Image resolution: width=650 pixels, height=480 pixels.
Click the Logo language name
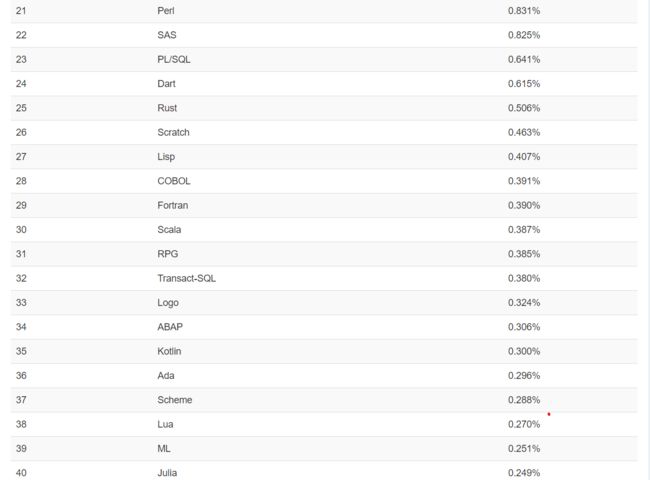click(168, 303)
